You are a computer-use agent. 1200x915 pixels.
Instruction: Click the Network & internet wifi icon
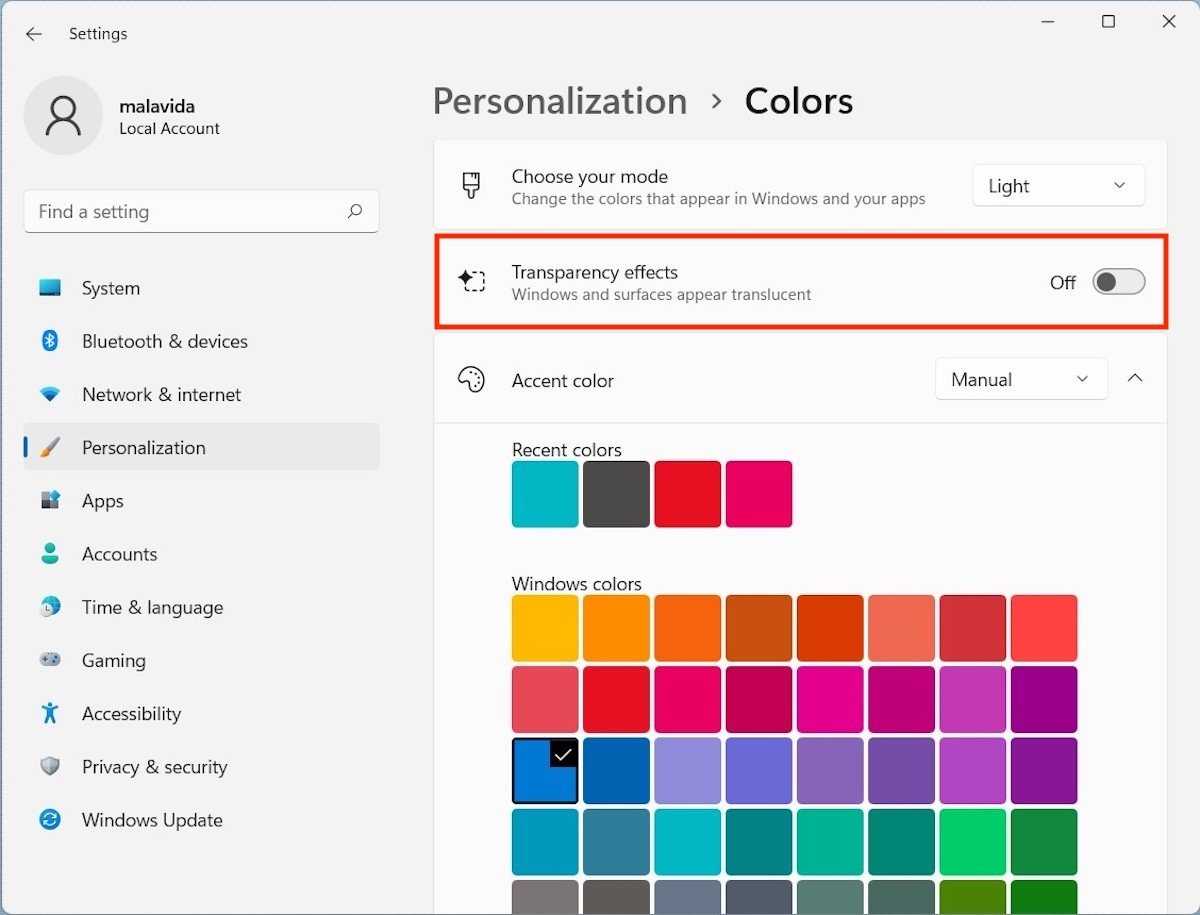click(x=50, y=394)
